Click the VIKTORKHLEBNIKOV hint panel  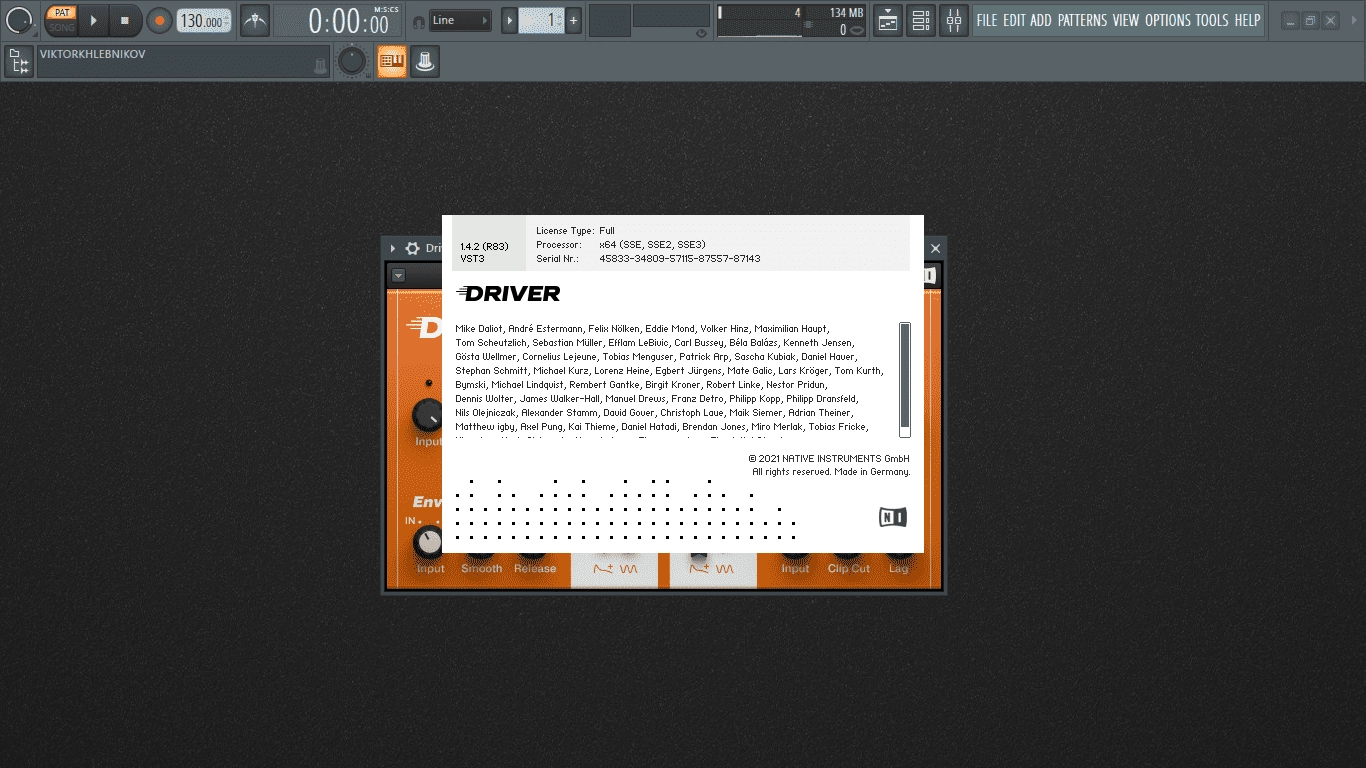pos(183,62)
